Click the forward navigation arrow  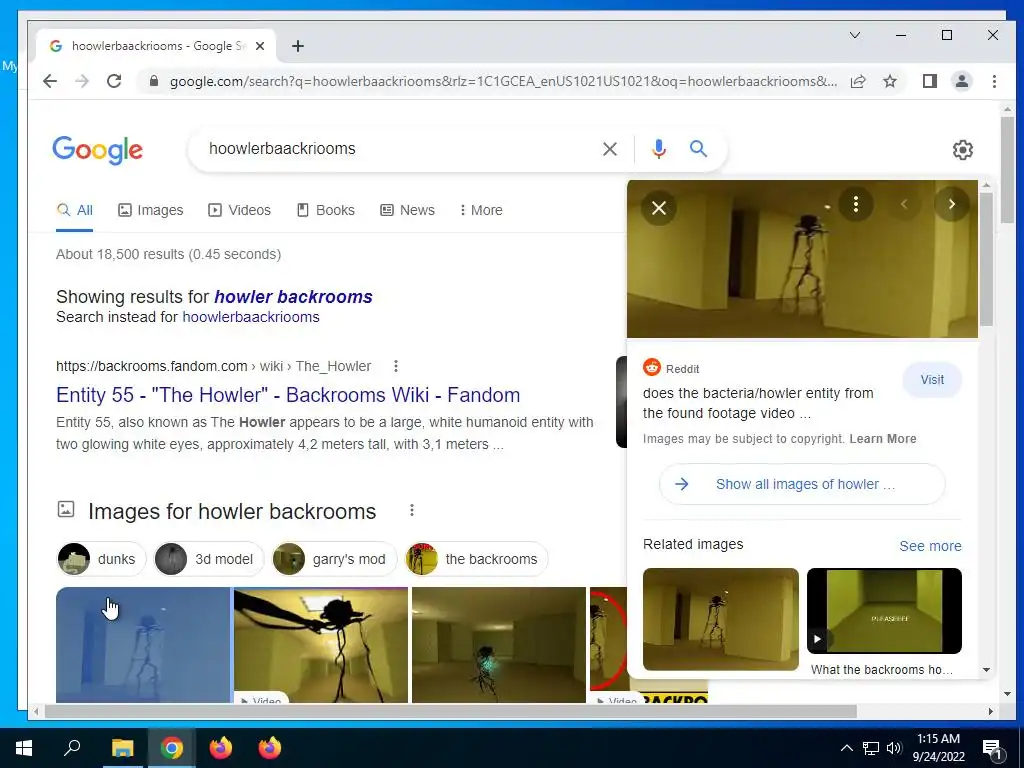point(82,81)
